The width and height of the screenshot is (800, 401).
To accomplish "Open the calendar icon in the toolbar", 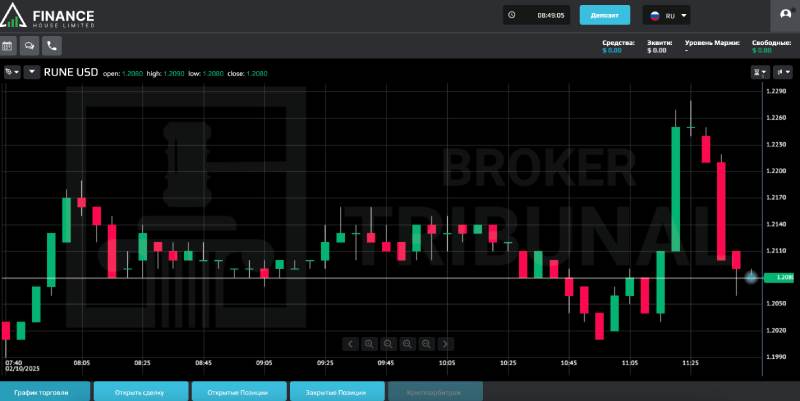I will point(8,45).
